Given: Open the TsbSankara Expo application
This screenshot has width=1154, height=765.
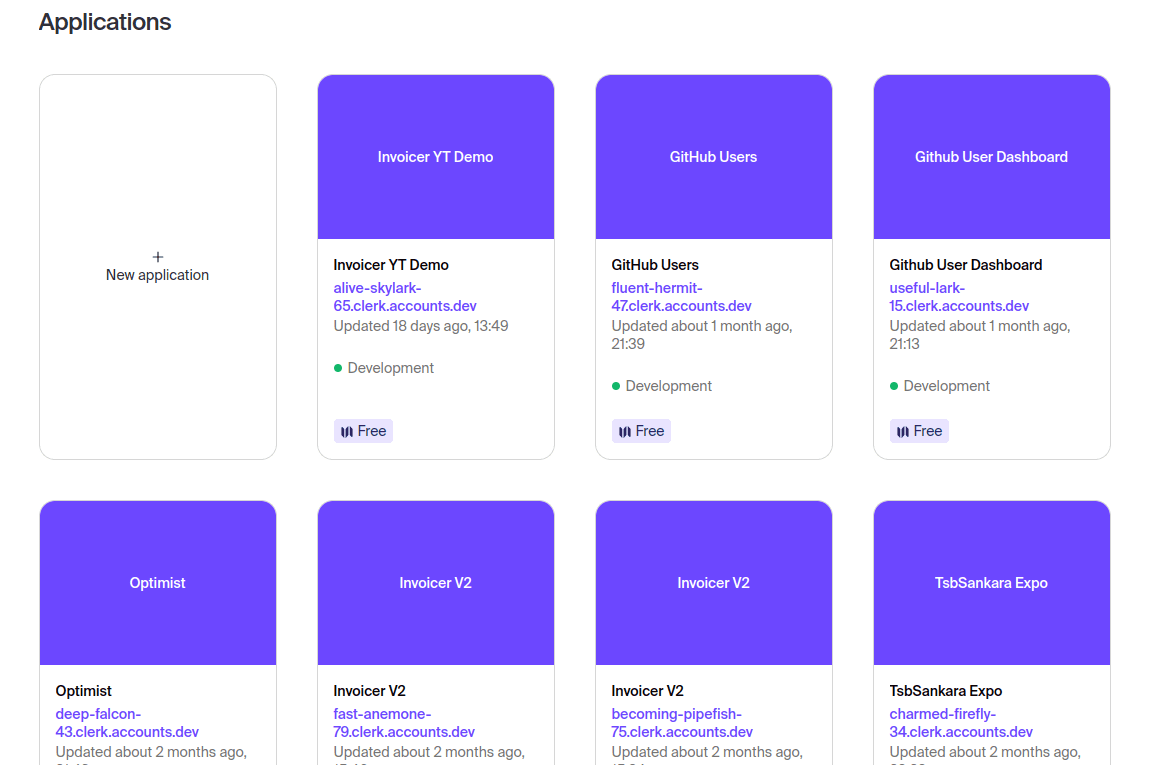Looking at the screenshot, I should (991, 582).
